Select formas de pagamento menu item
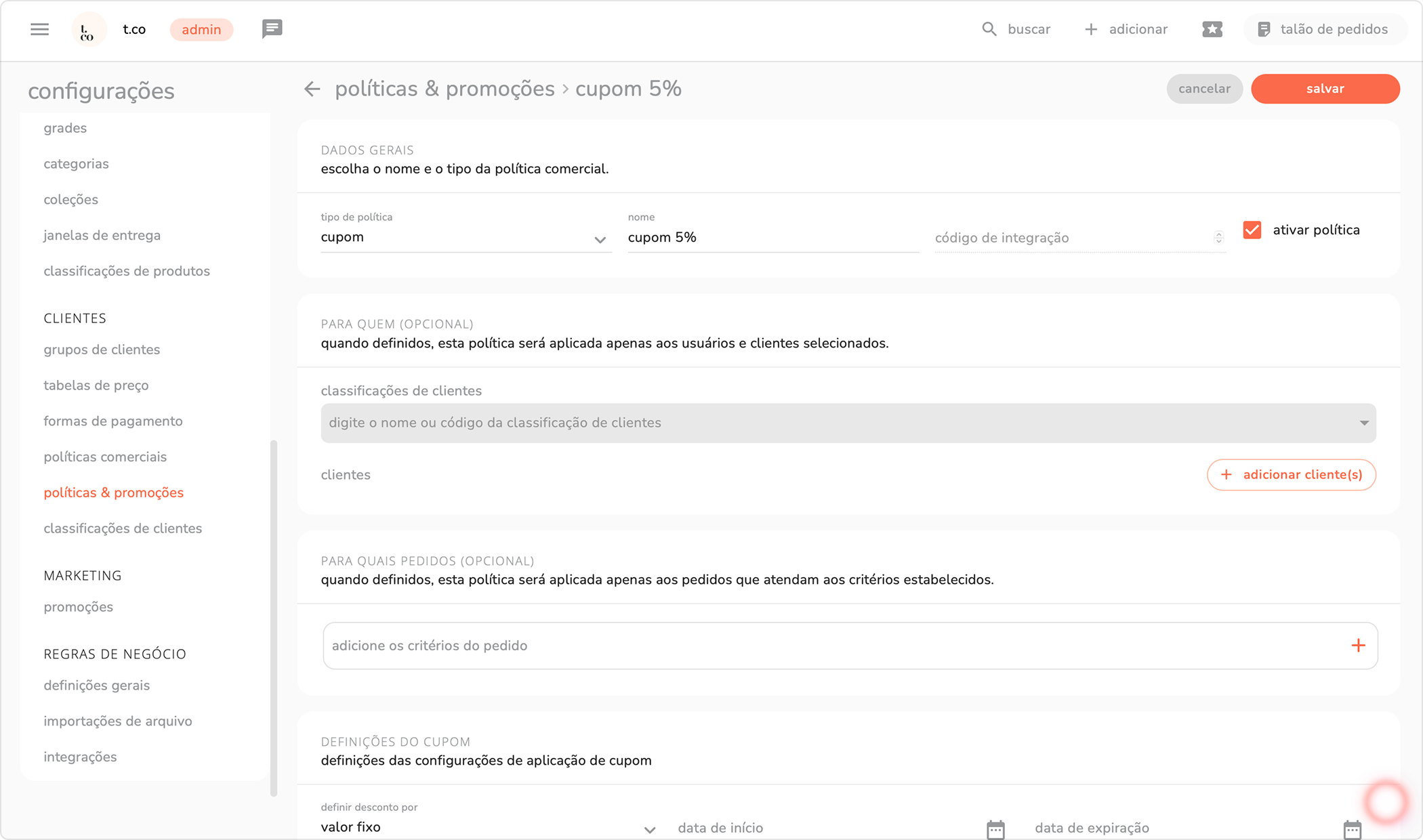 (x=113, y=421)
